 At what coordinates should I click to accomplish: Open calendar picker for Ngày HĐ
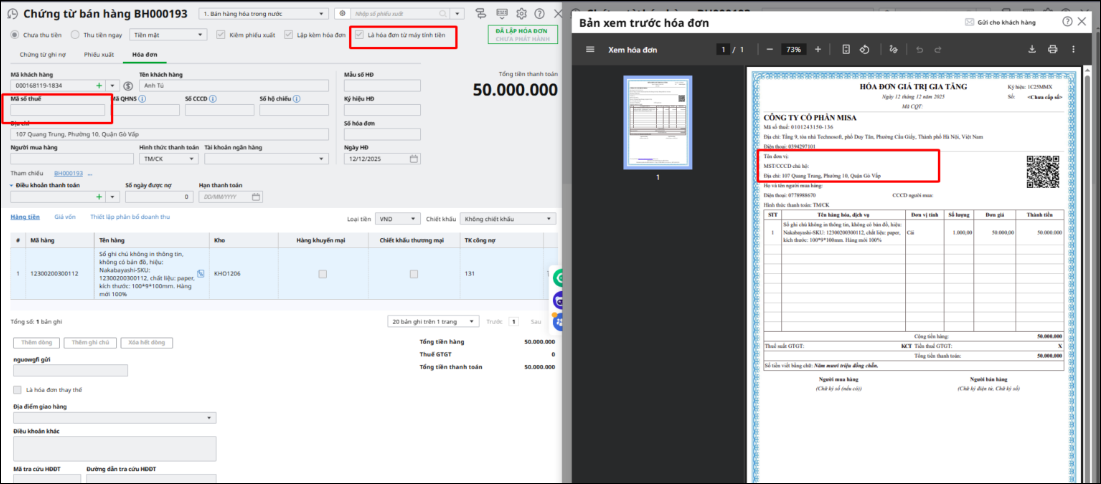pos(414,159)
